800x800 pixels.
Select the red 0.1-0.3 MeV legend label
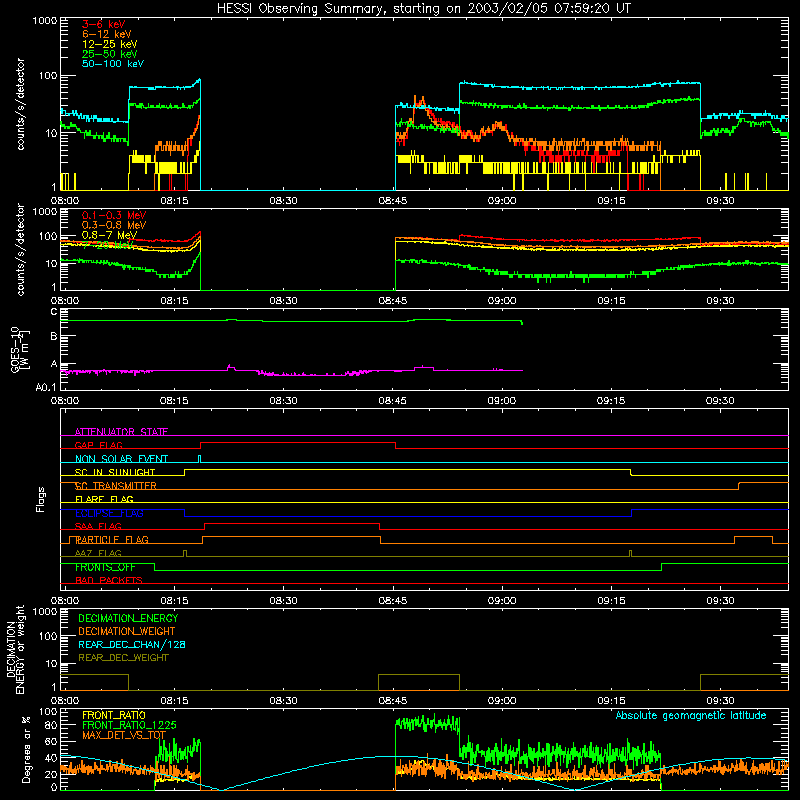[114, 215]
